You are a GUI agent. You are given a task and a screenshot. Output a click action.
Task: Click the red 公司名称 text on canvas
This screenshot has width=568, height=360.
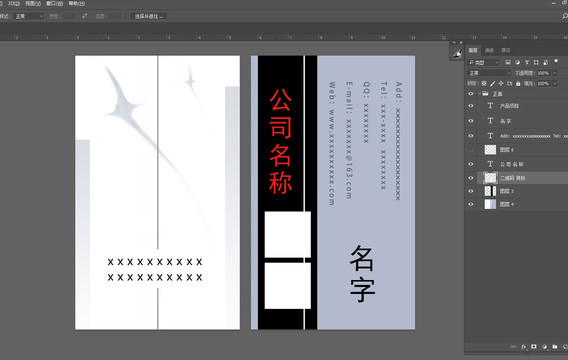(x=280, y=141)
